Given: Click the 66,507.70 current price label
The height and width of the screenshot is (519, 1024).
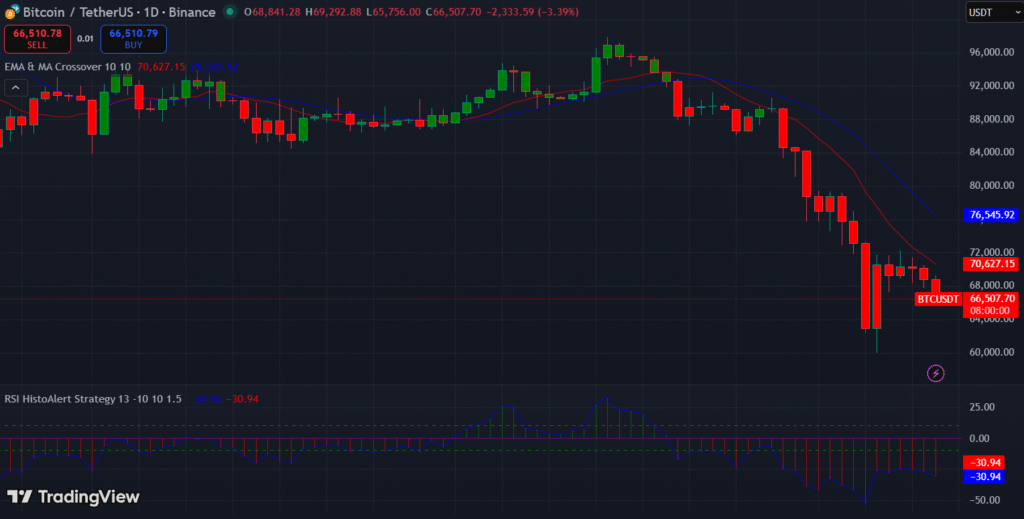Looking at the screenshot, I should 992,298.
